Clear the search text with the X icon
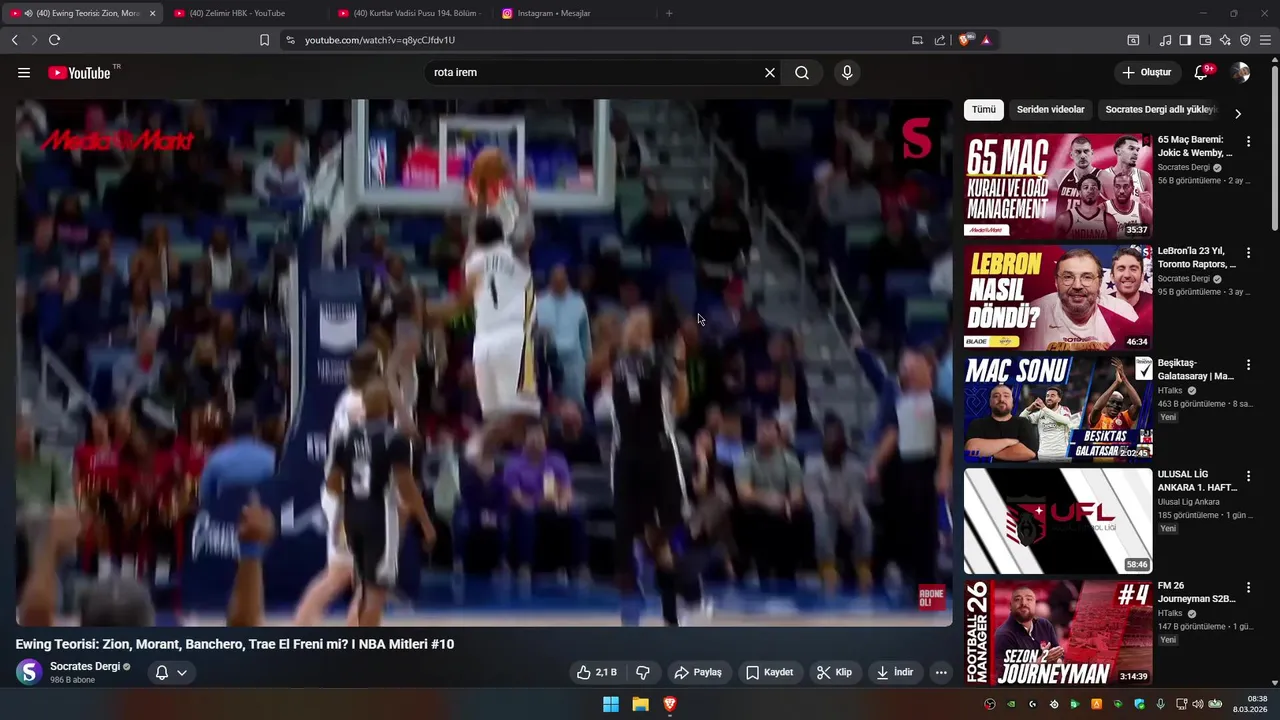 [770, 73]
